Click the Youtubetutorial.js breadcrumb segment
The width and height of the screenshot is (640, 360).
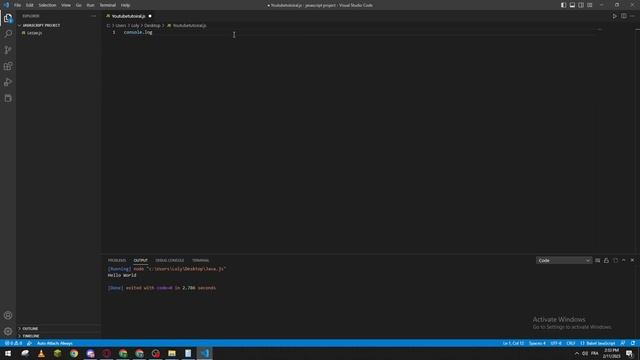coord(189,25)
